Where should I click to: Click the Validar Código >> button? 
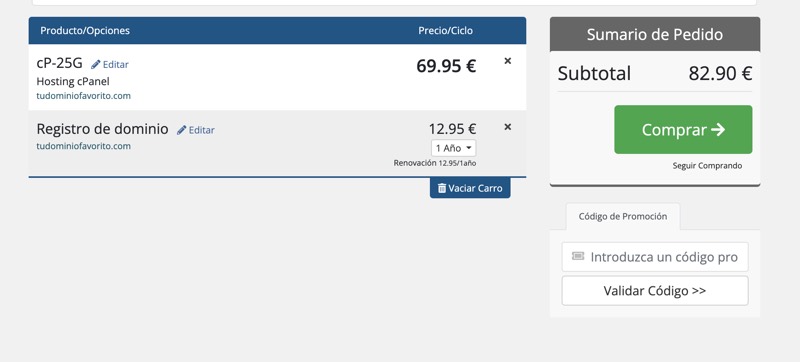coord(655,291)
